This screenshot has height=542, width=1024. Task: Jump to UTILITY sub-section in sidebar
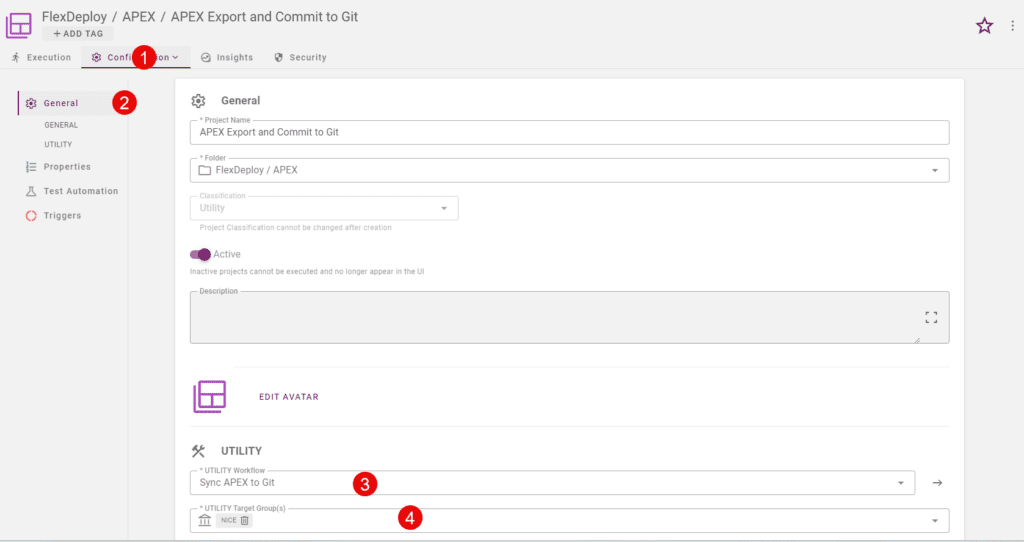58,144
